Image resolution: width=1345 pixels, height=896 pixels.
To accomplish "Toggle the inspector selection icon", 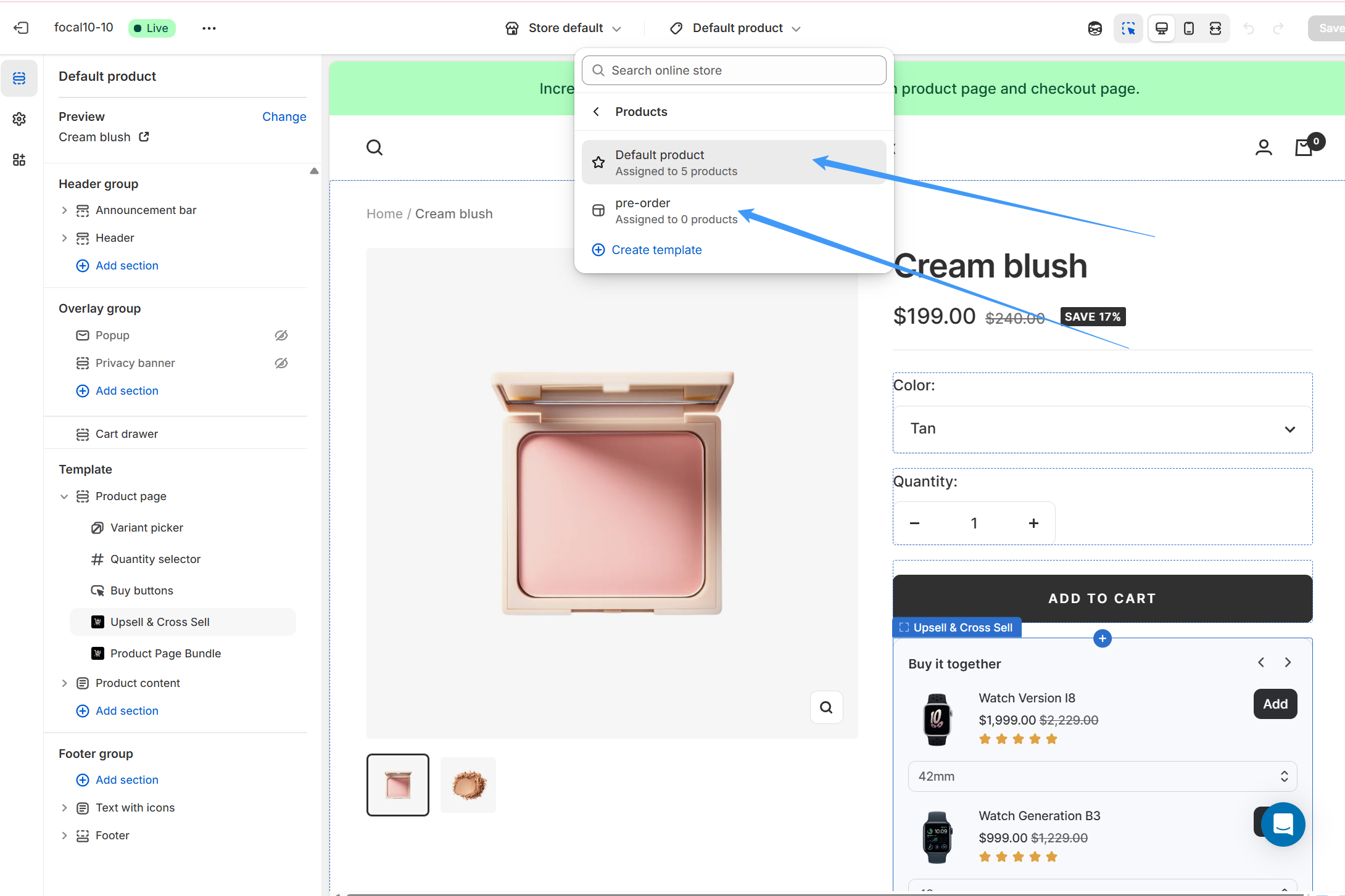I will point(1128,28).
